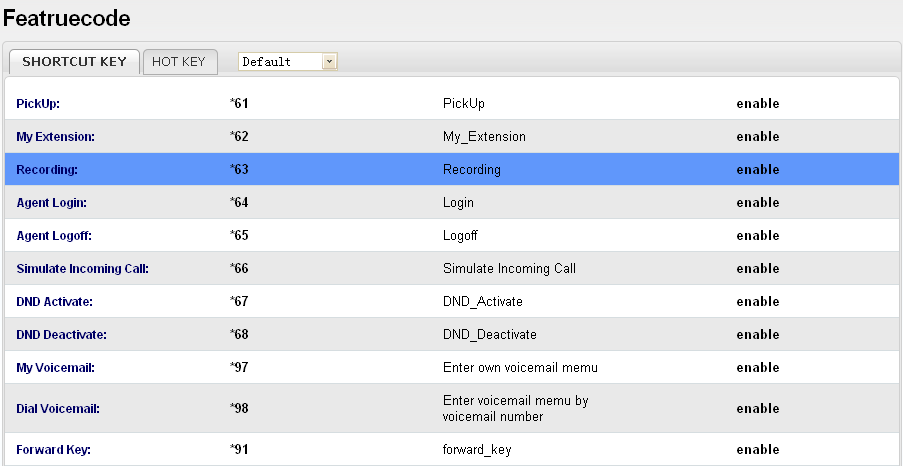Open the Default dropdown list
The image size is (903, 466).
(x=329, y=62)
